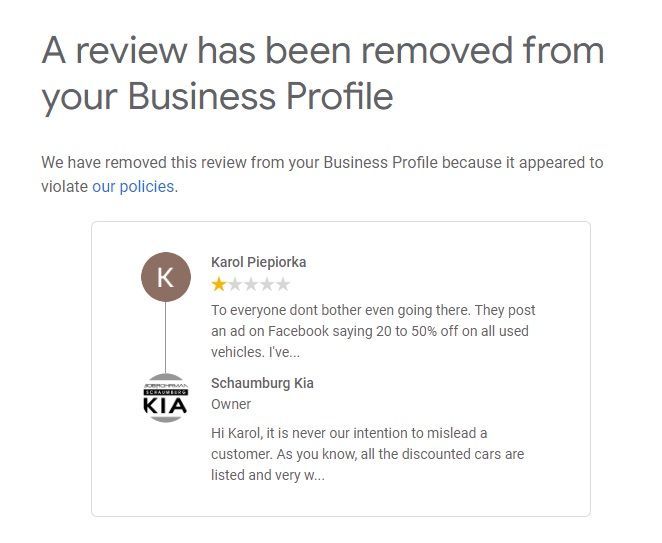
Task: Click the 'We have removed this review' paragraph
Action: (322, 163)
